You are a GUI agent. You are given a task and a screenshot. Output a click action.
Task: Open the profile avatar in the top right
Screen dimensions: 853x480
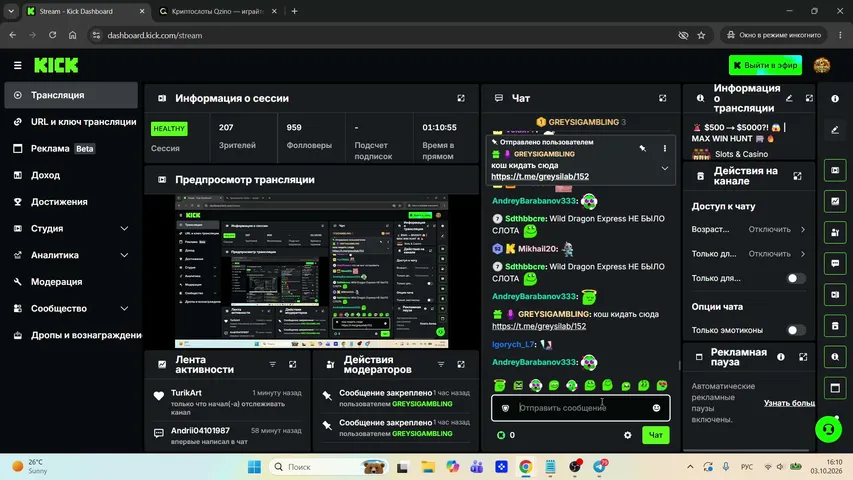(x=821, y=65)
